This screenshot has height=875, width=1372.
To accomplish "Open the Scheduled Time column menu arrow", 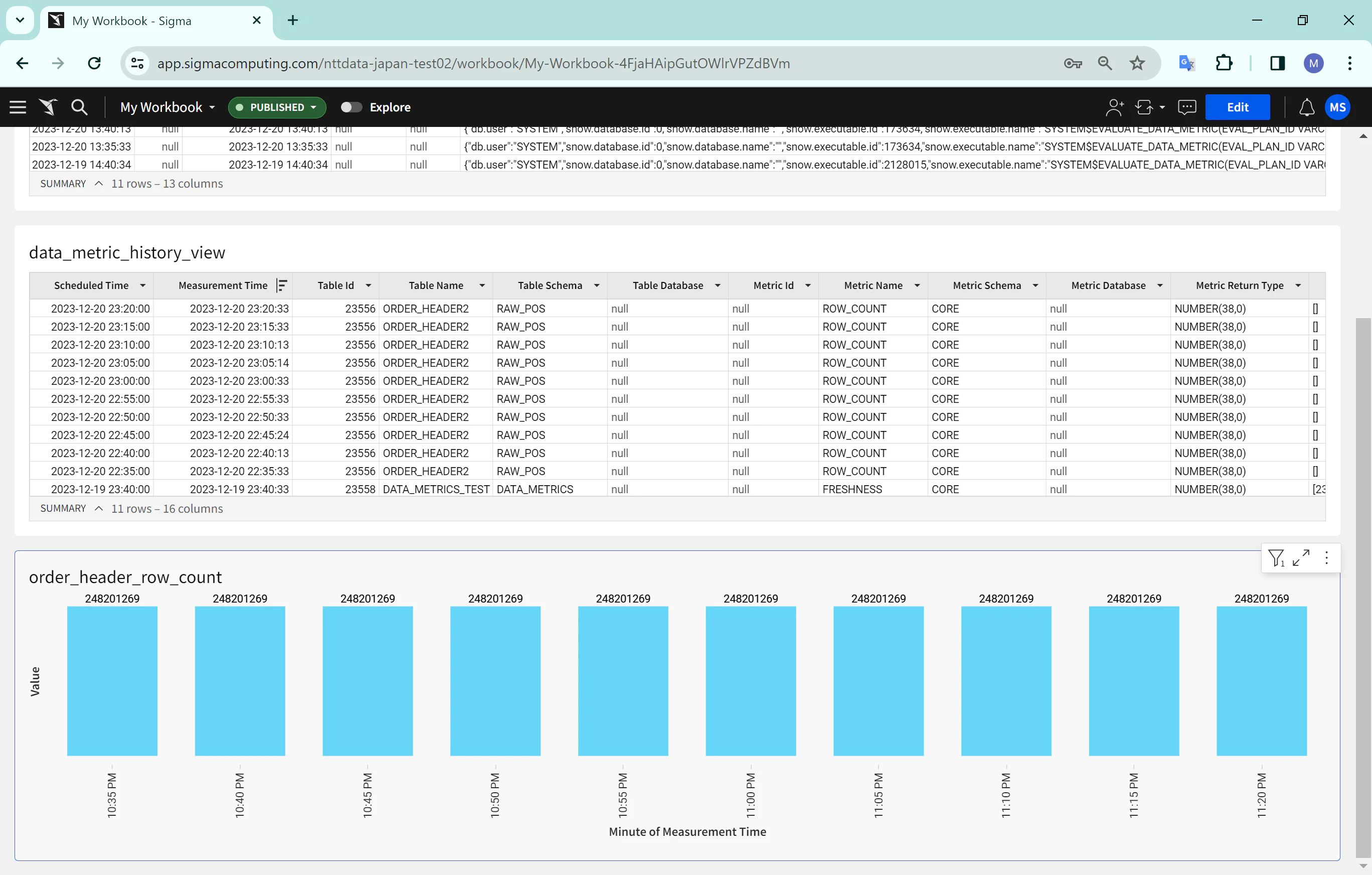I will tap(142, 285).
